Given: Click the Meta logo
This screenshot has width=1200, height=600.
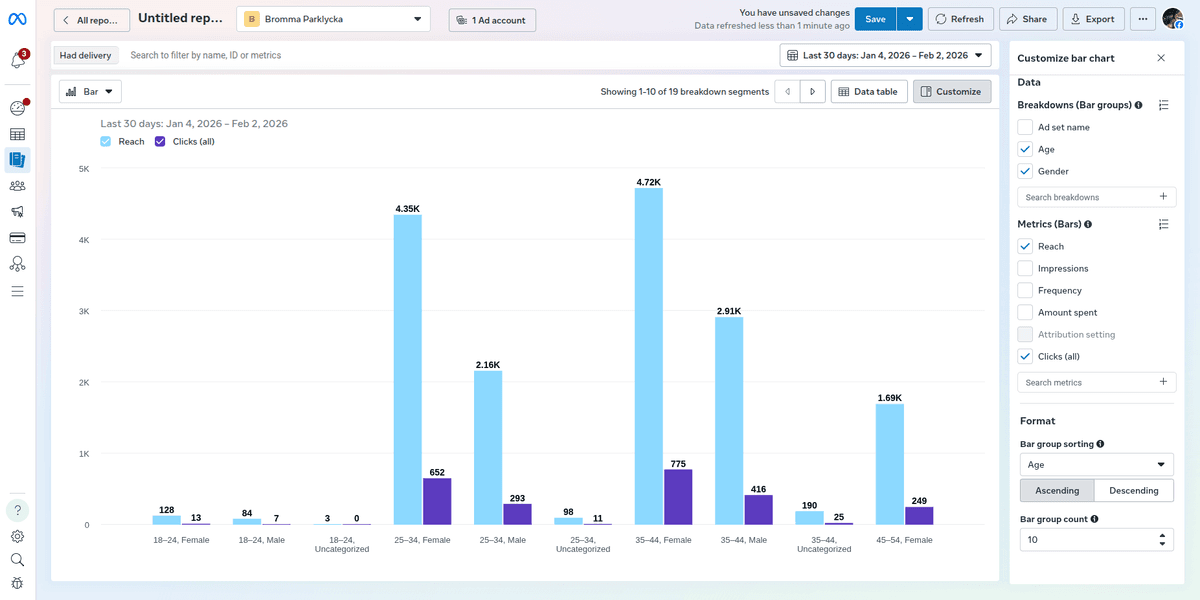Looking at the screenshot, I should (18, 19).
